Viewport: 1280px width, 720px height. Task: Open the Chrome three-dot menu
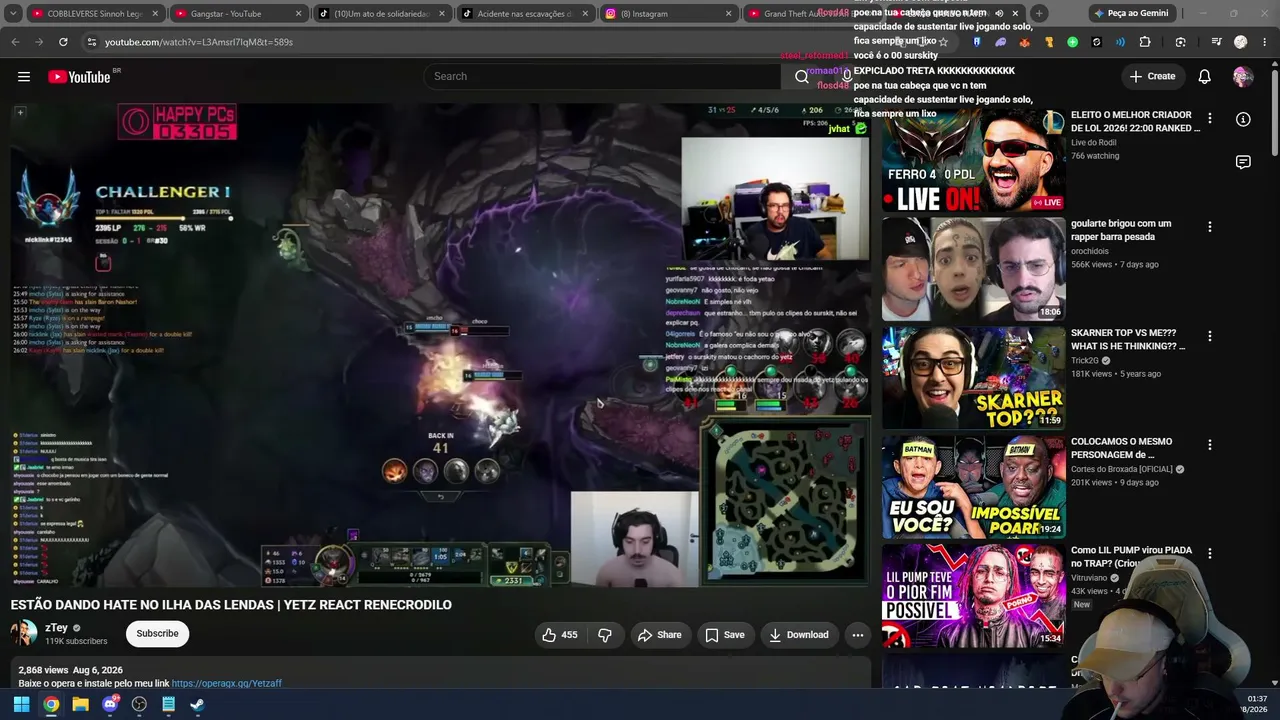[x=1265, y=42]
